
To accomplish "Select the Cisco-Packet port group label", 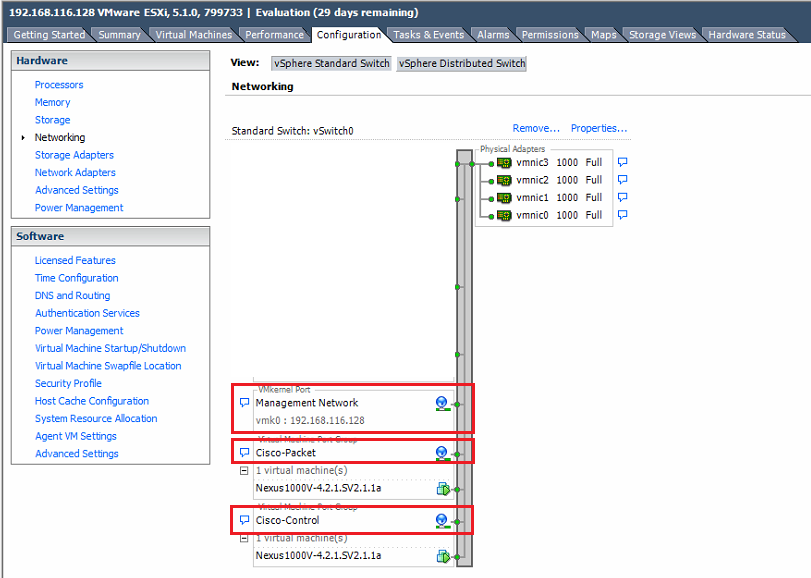I will pos(286,453).
